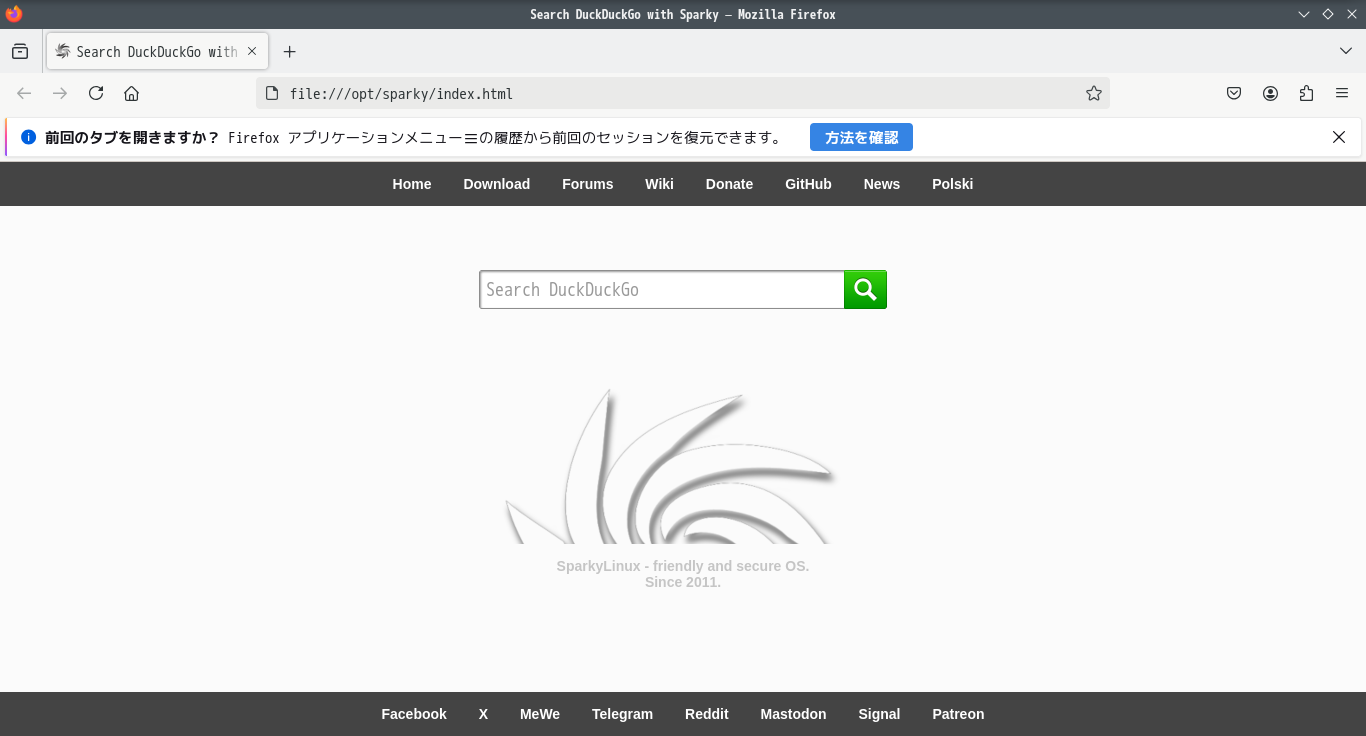Screen dimensions: 1366x736
Task: Open the Firefox View icon
Action: [20, 51]
